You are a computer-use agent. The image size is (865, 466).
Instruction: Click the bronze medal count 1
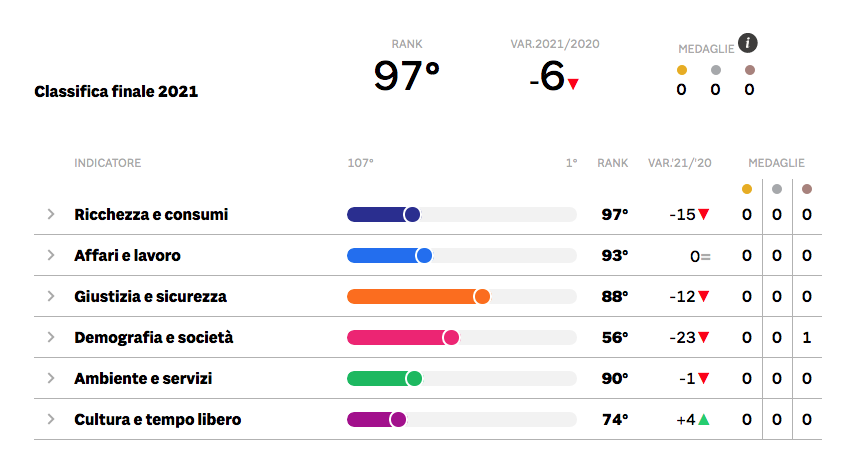[807, 338]
